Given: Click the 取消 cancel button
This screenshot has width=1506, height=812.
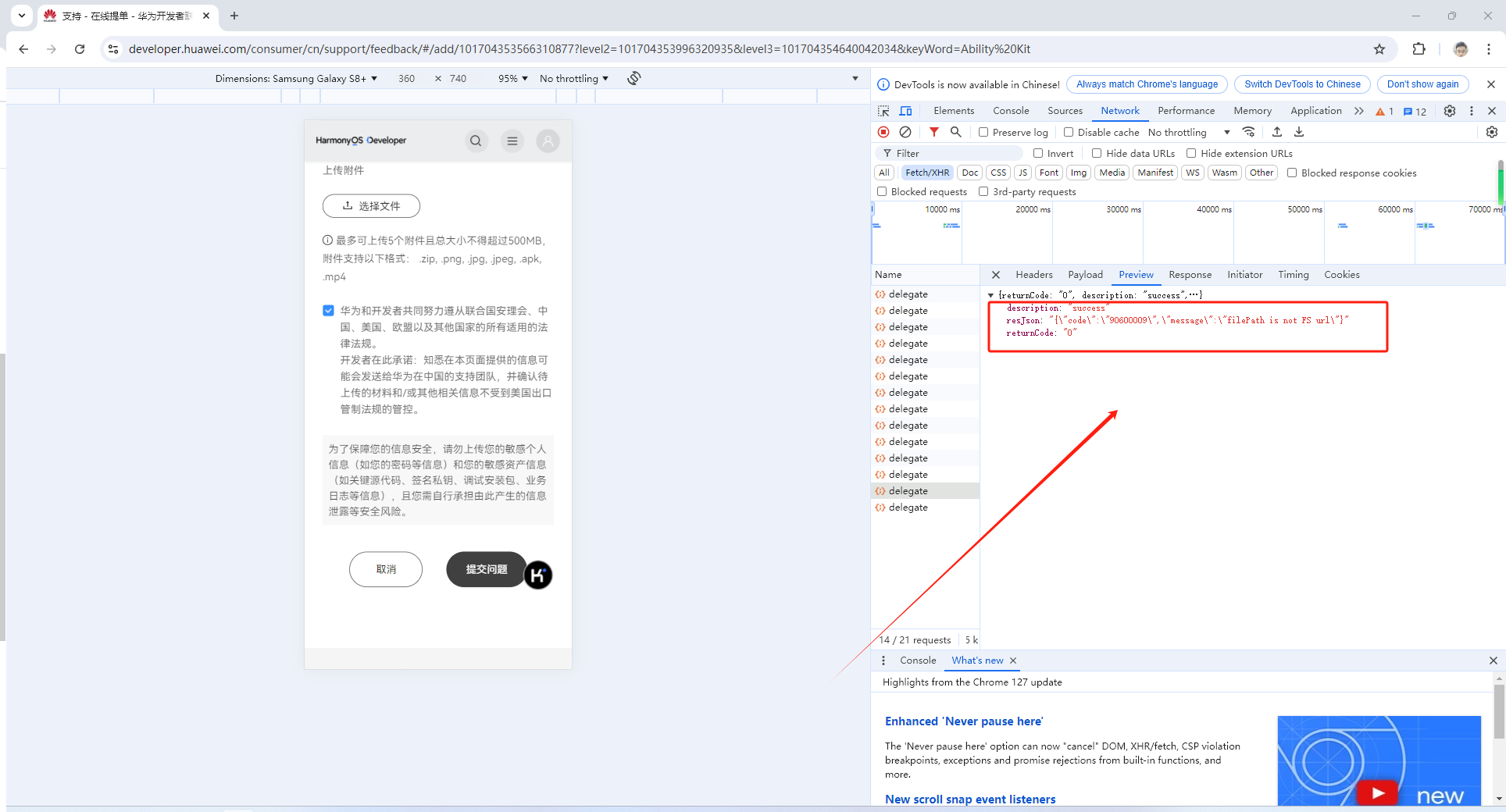Looking at the screenshot, I should [386, 569].
